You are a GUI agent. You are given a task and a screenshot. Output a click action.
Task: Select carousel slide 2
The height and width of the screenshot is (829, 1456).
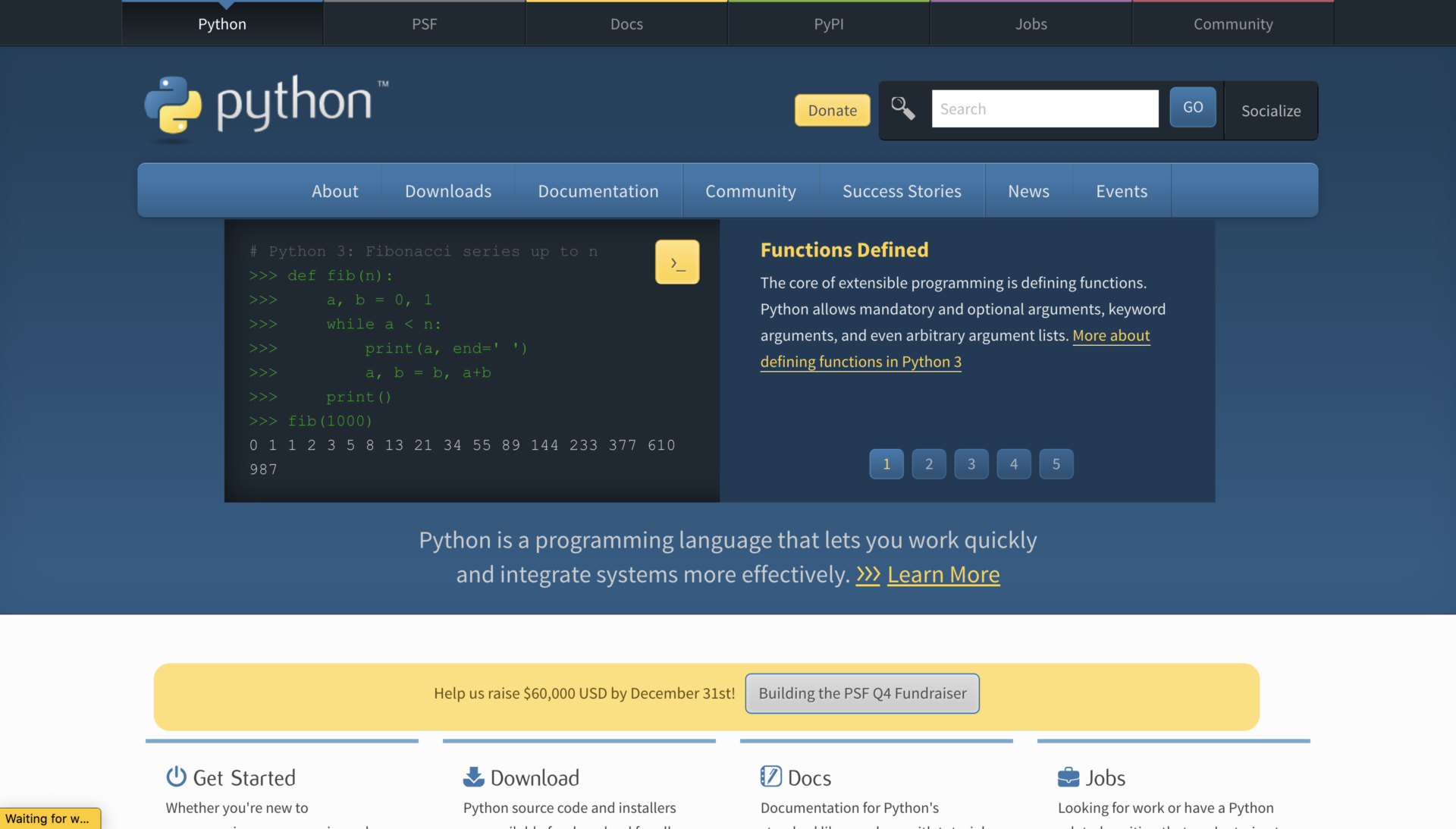tap(928, 463)
